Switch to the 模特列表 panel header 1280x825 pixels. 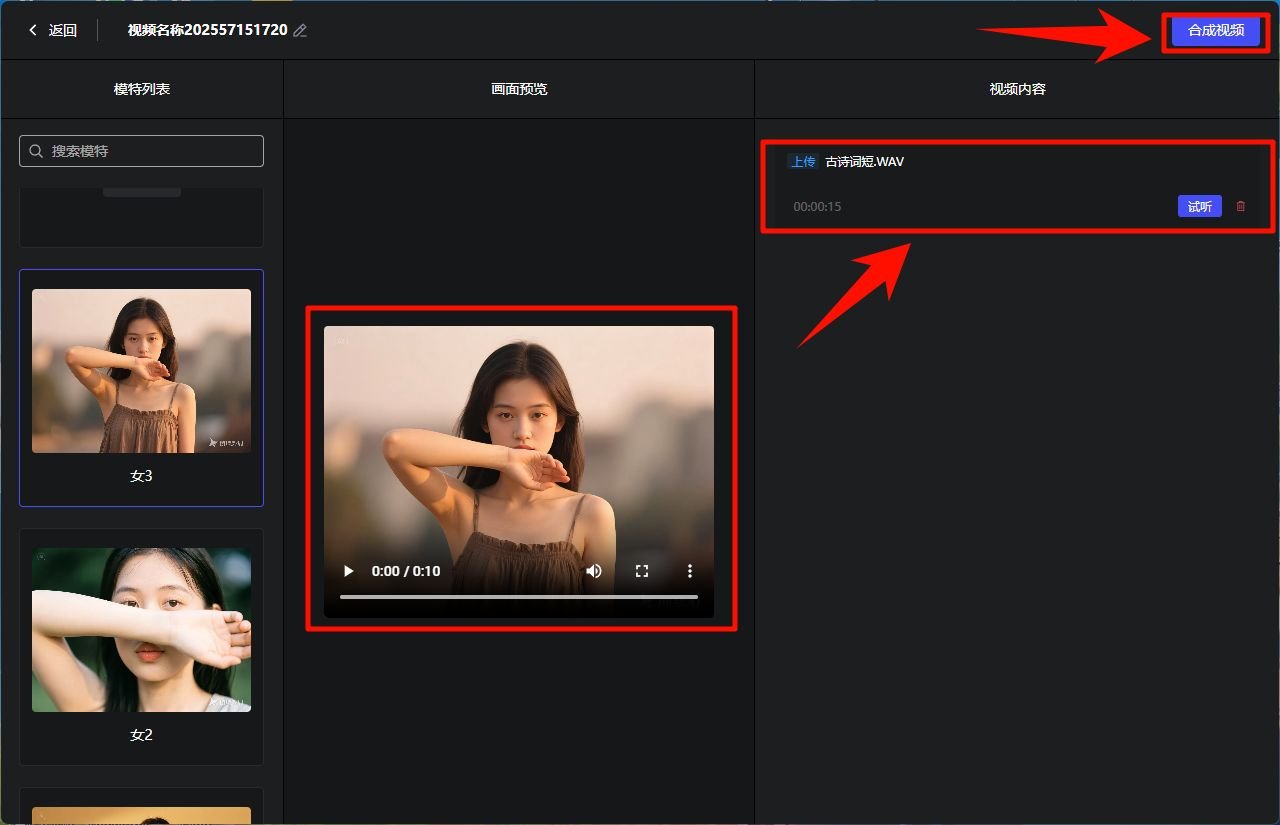pyautogui.click(x=141, y=88)
